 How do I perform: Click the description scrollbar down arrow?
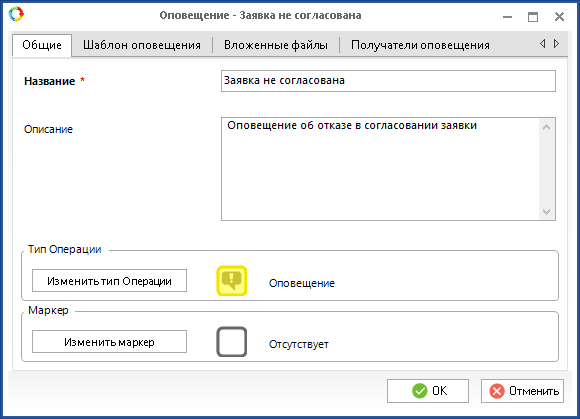[547, 212]
